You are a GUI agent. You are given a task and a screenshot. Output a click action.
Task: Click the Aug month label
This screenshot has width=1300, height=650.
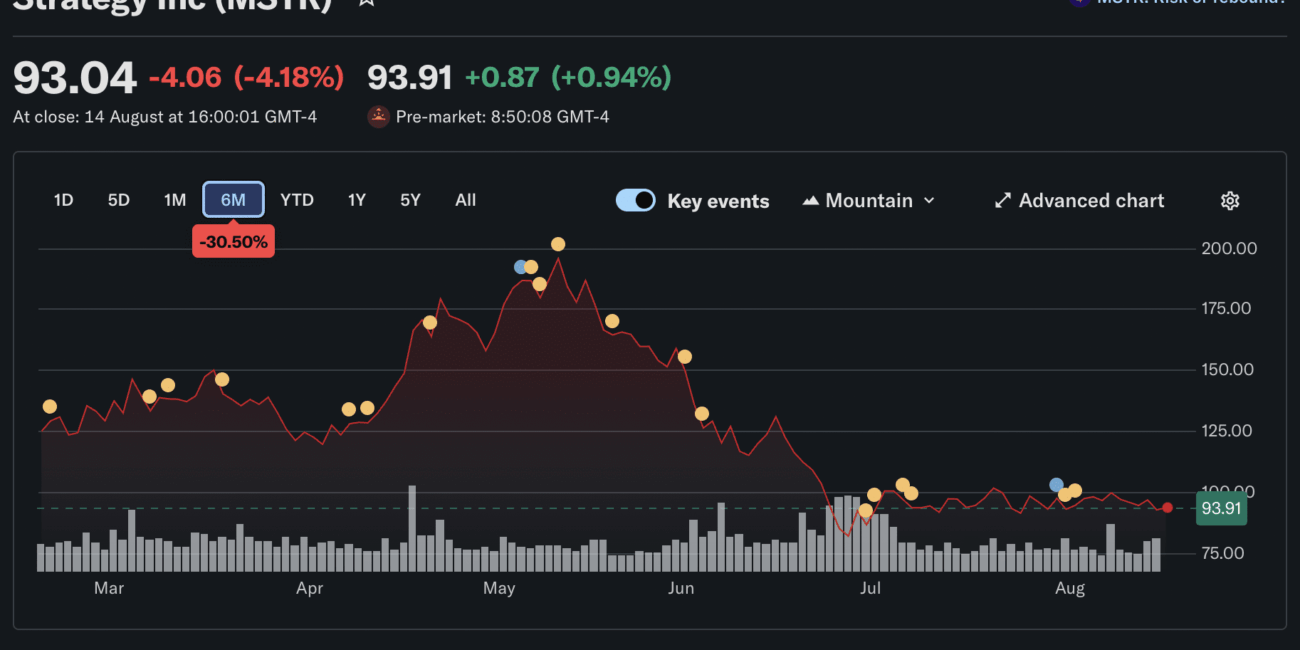tap(1070, 588)
